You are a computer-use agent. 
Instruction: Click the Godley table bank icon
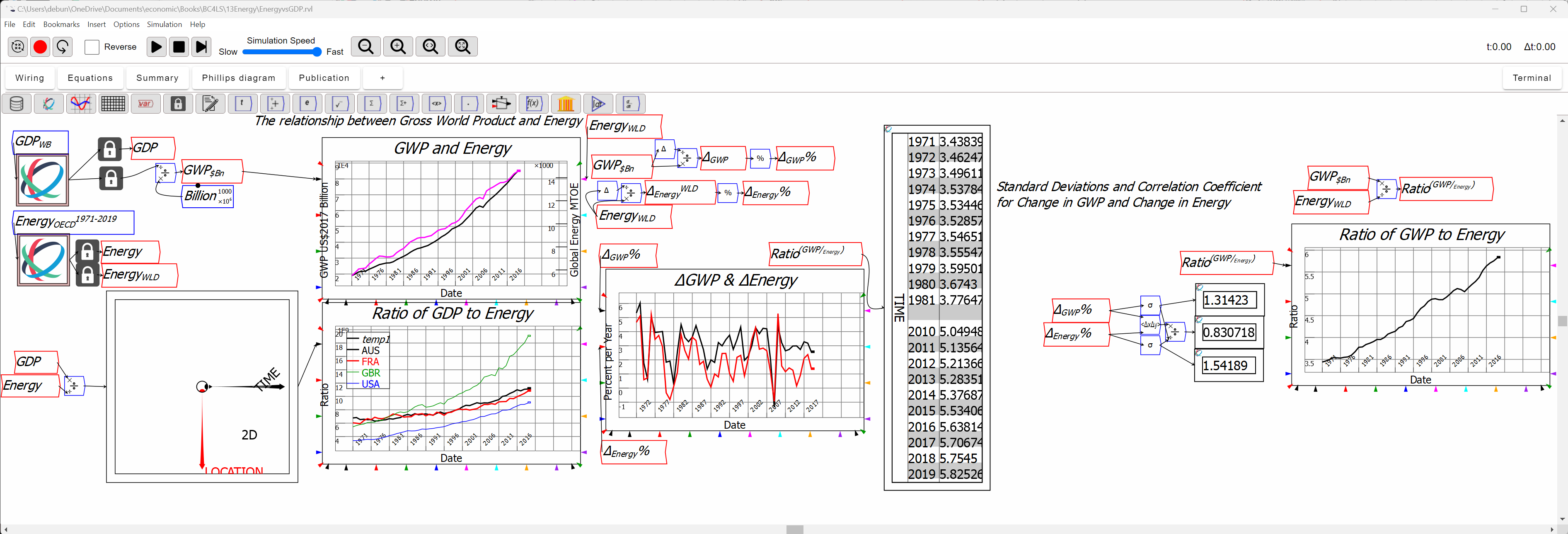(566, 104)
